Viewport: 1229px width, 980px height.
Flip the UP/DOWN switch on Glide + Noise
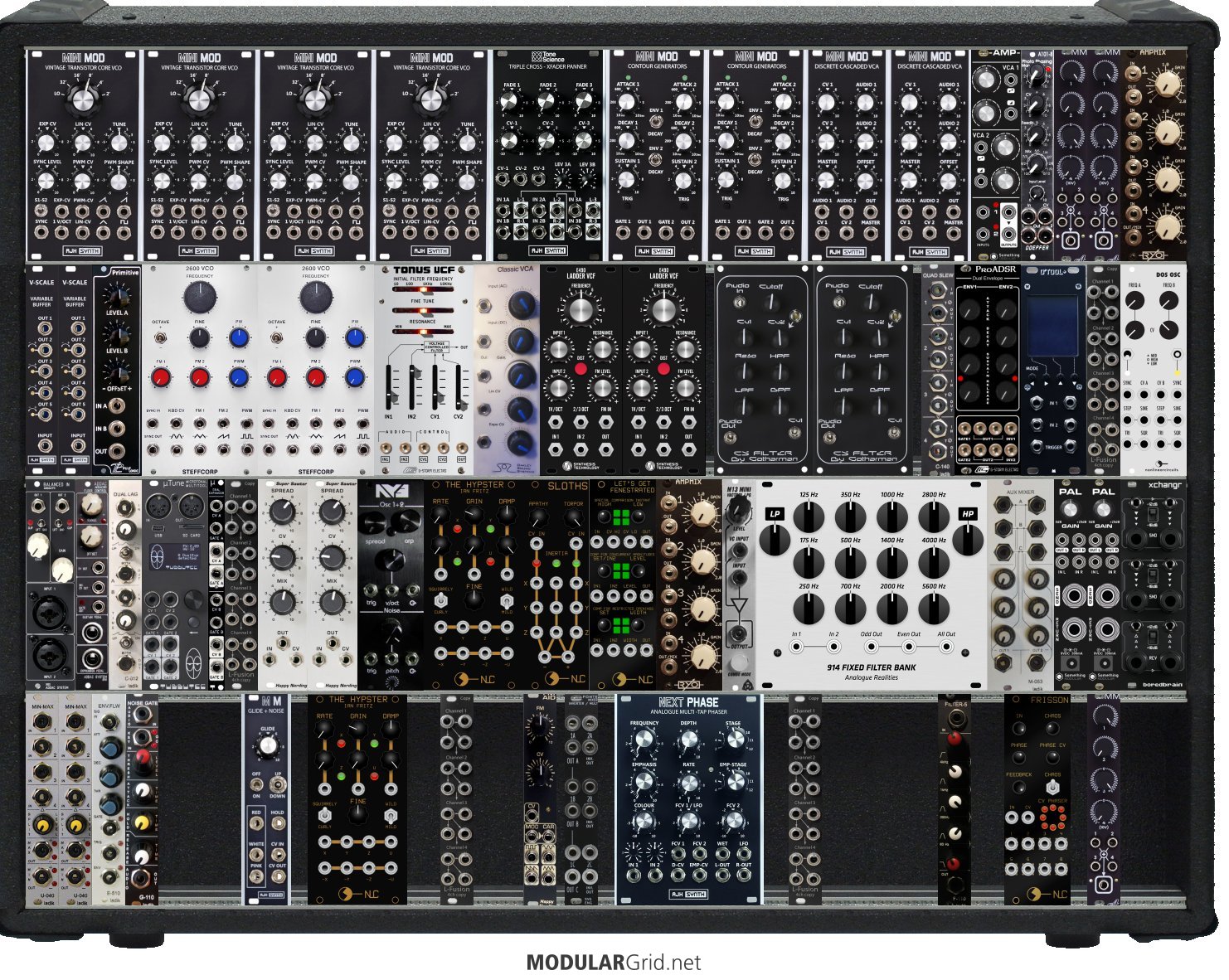pyautogui.click(x=277, y=785)
